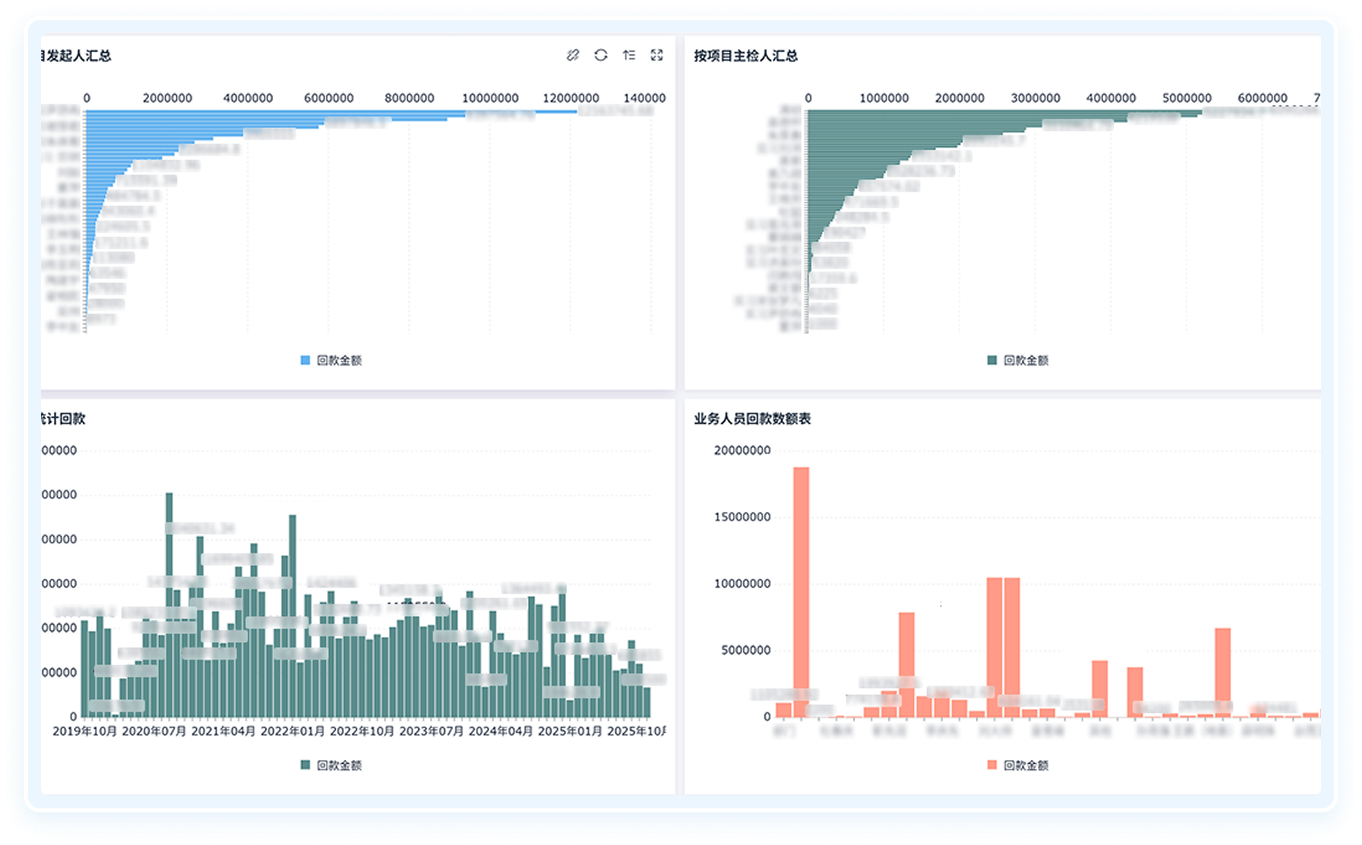
Task: Click the salmon 回款金额 legend swatch
Action: point(992,765)
